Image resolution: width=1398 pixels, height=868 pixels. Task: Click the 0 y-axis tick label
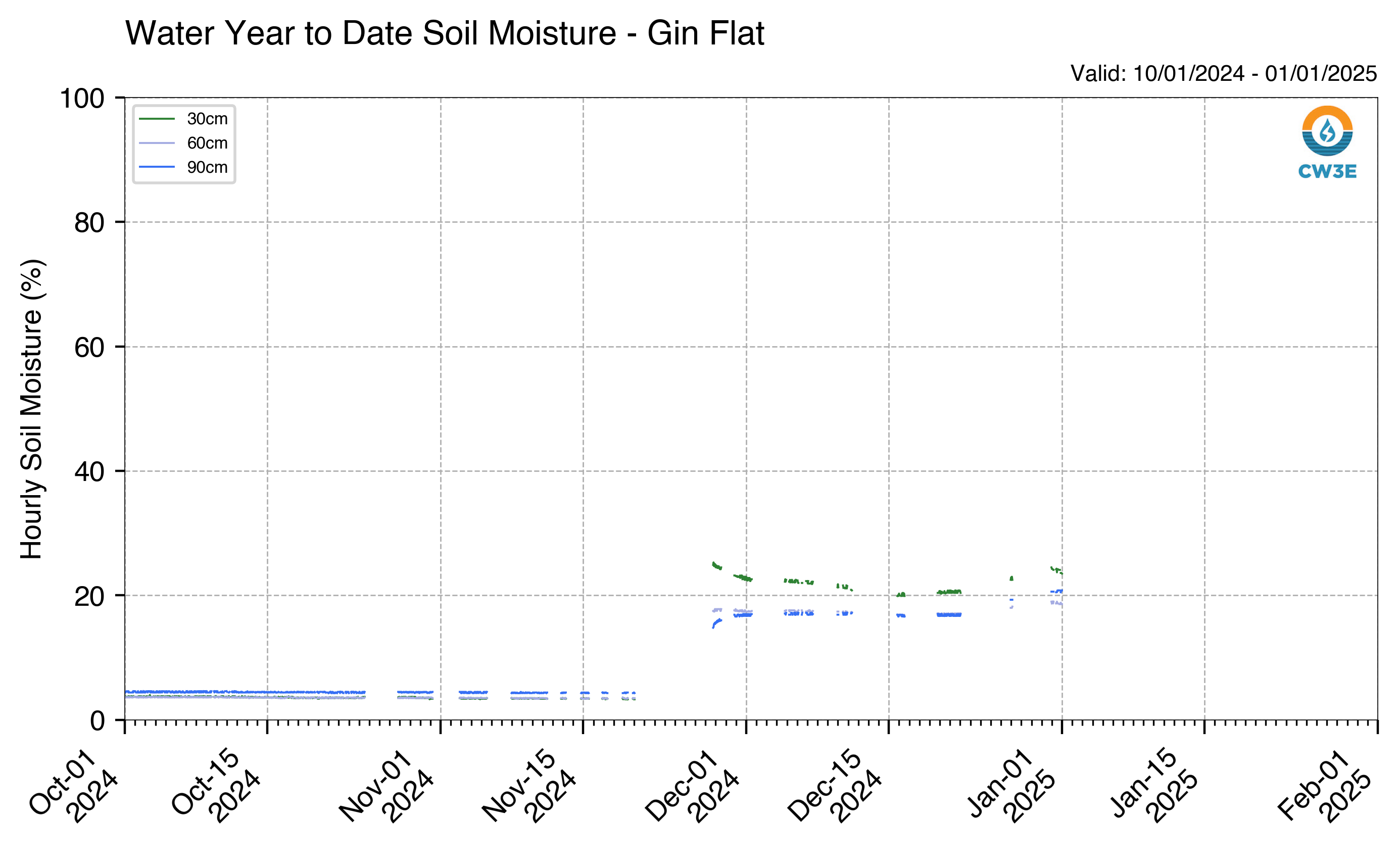click(98, 721)
